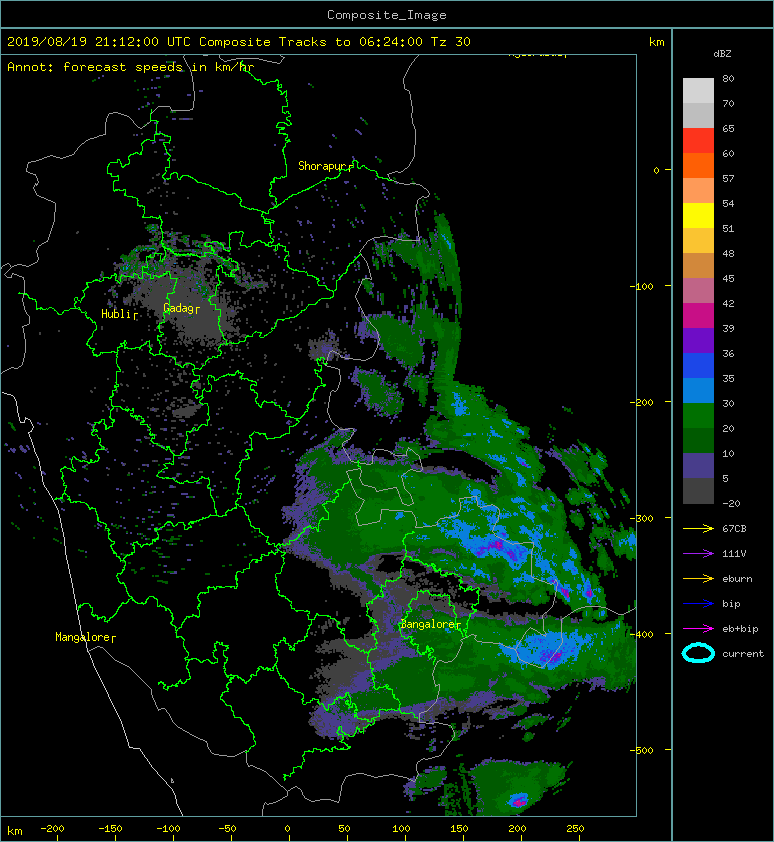Image resolution: width=774 pixels, height=842 pixels.
Task: Click the 250 tick on the horizontal axis
Action: 575,829
